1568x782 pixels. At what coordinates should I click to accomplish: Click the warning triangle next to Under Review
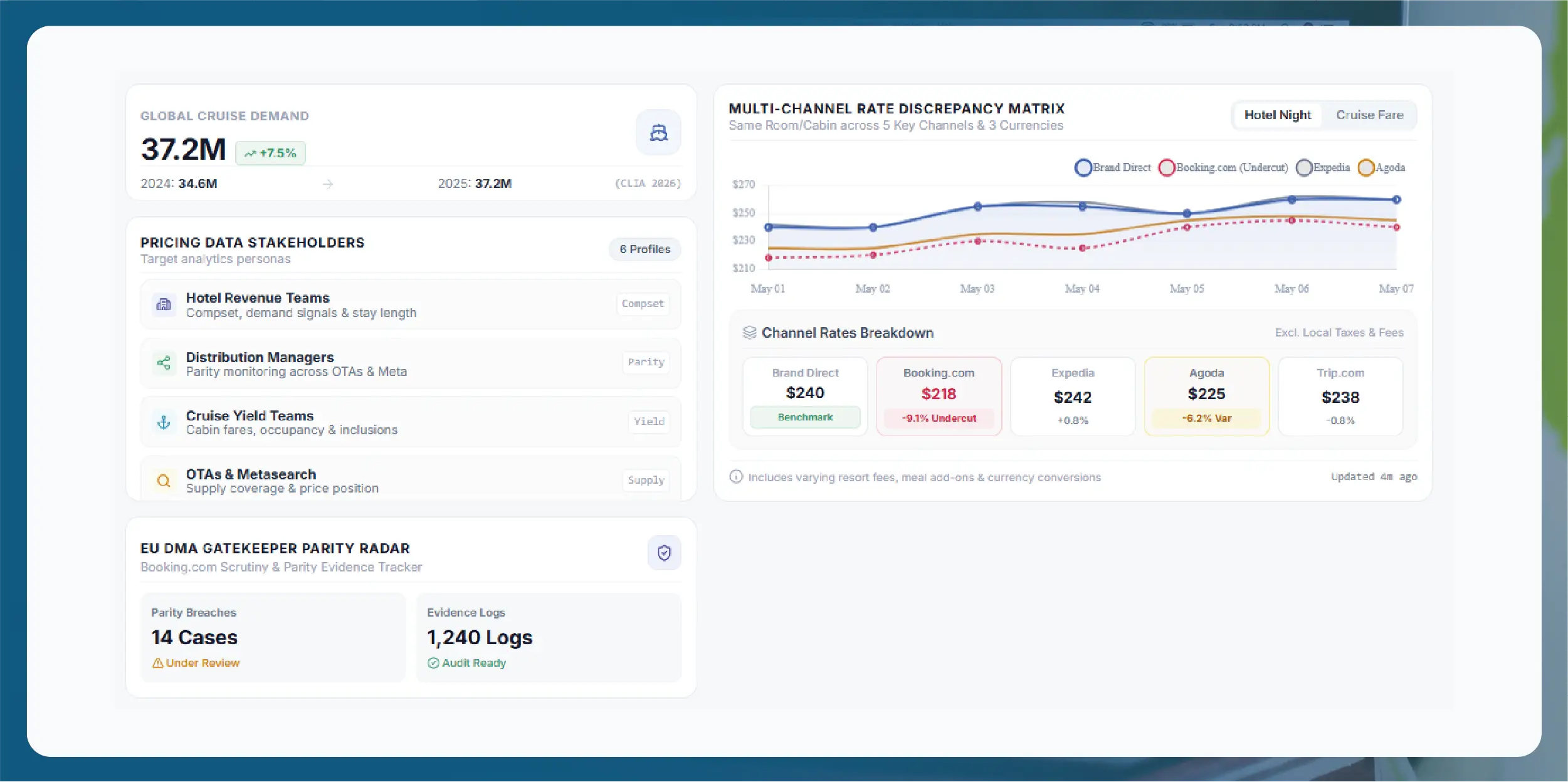[157, 663]
